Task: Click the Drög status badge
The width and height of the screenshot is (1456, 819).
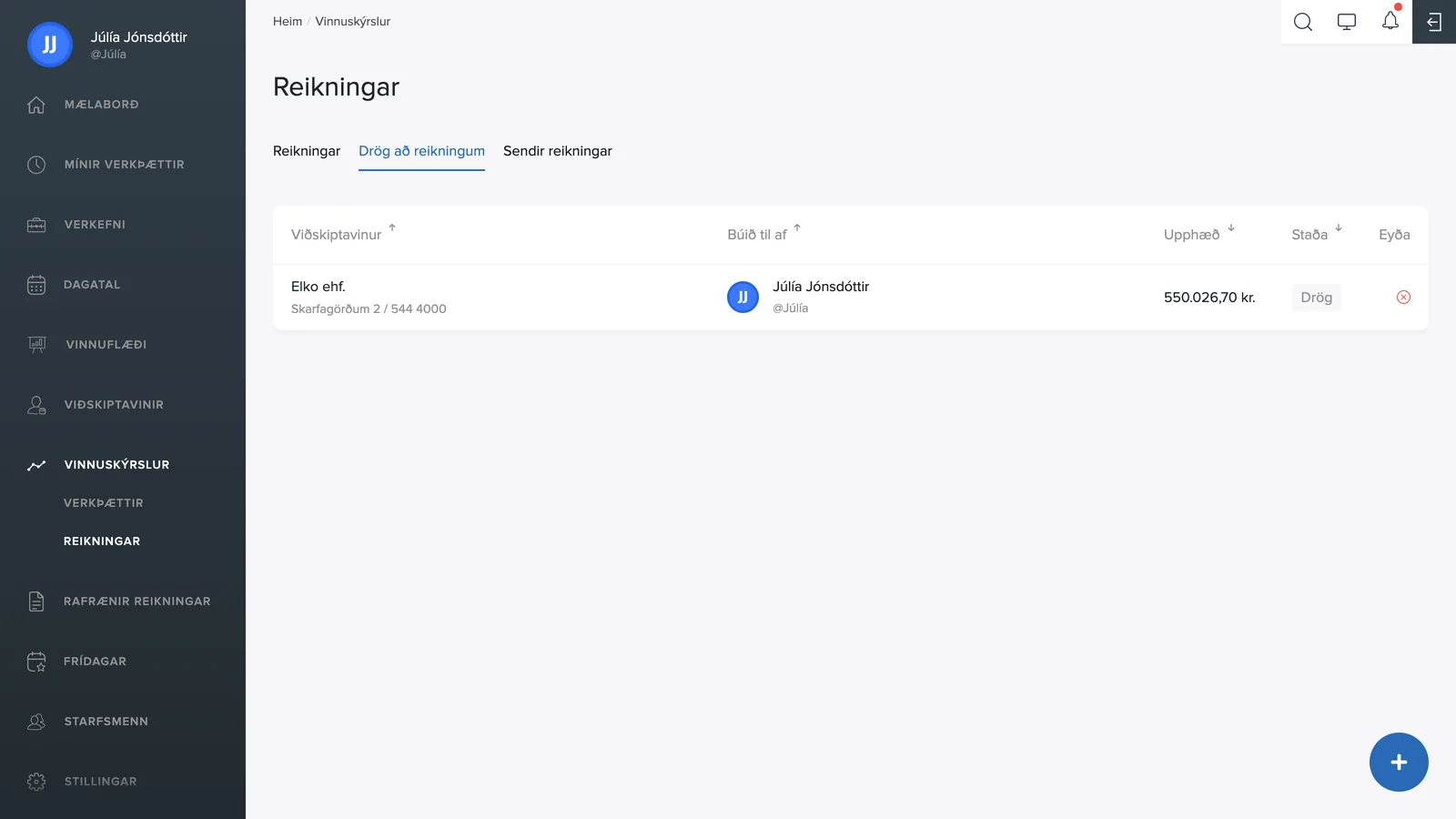Action: point(1317,298)
